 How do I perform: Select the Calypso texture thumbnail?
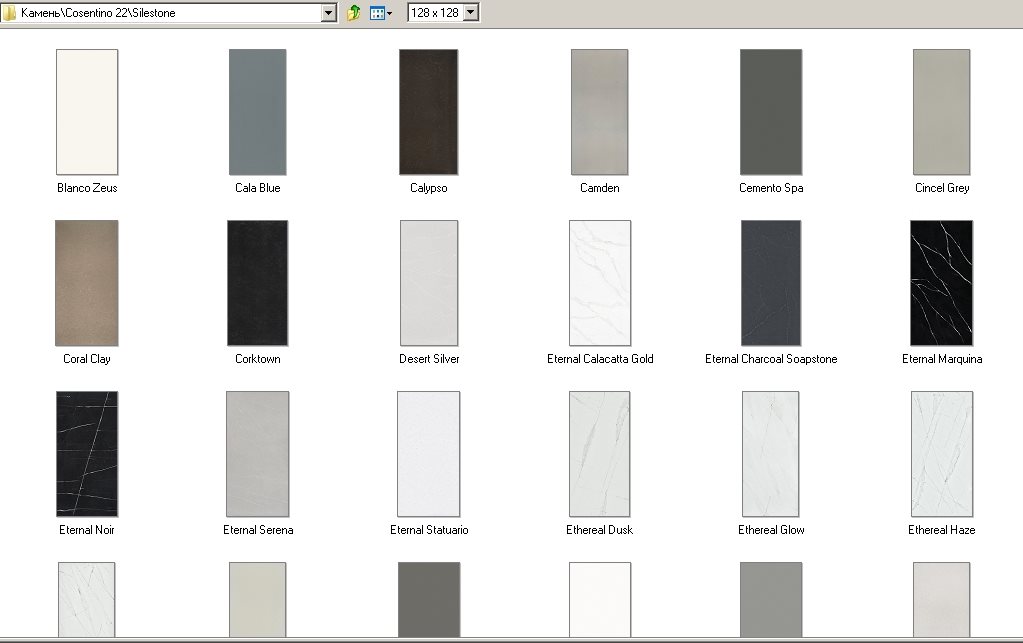click(429, 112)
